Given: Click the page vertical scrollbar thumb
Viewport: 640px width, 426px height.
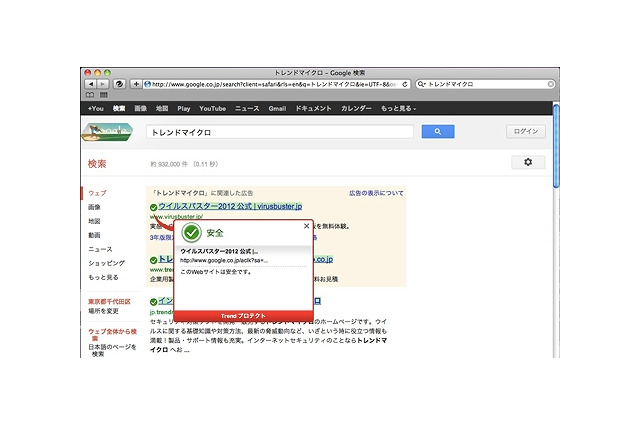Looking at the screenshot, I should [x=556, y=146].
